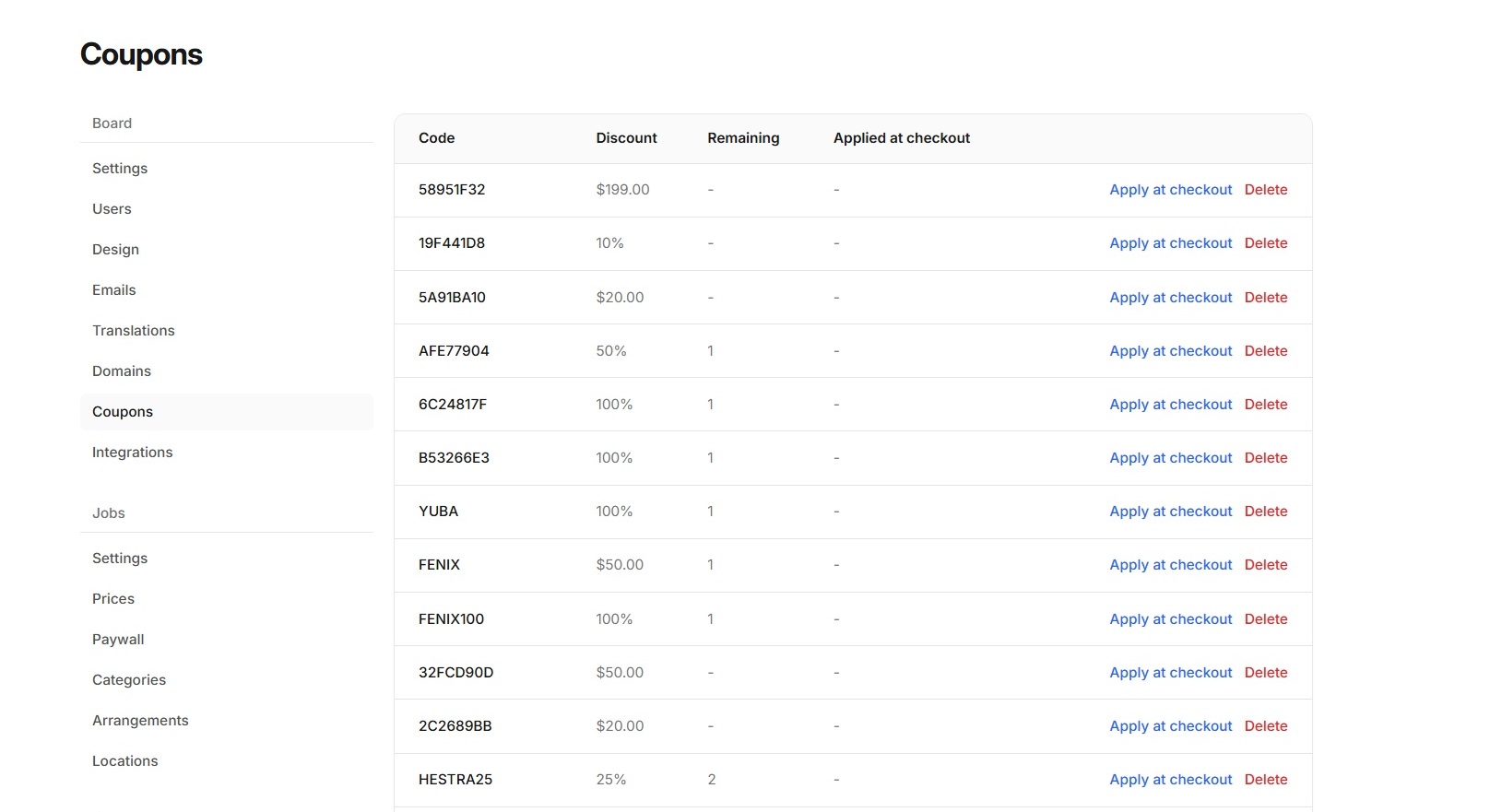Delete coupon 2C2689BB
This screenshot has width=1490, height=812.
click(1266, 726)
